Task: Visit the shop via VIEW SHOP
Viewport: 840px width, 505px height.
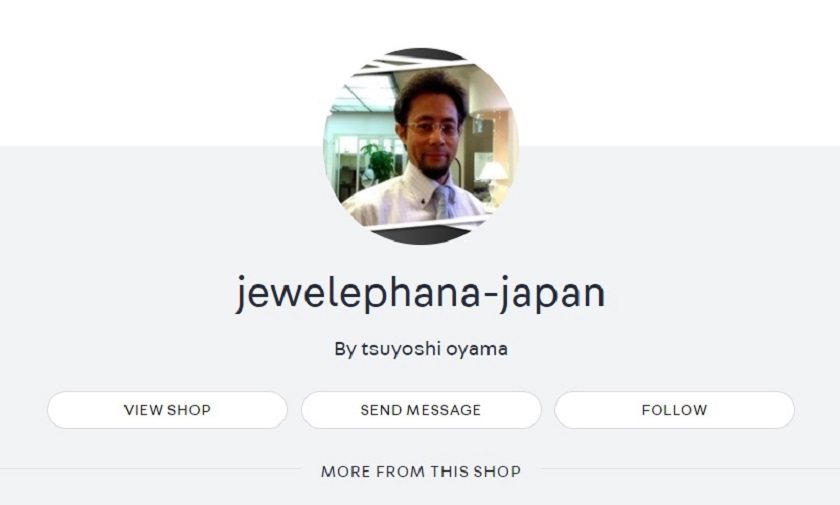Action: (x=167, y=410)
